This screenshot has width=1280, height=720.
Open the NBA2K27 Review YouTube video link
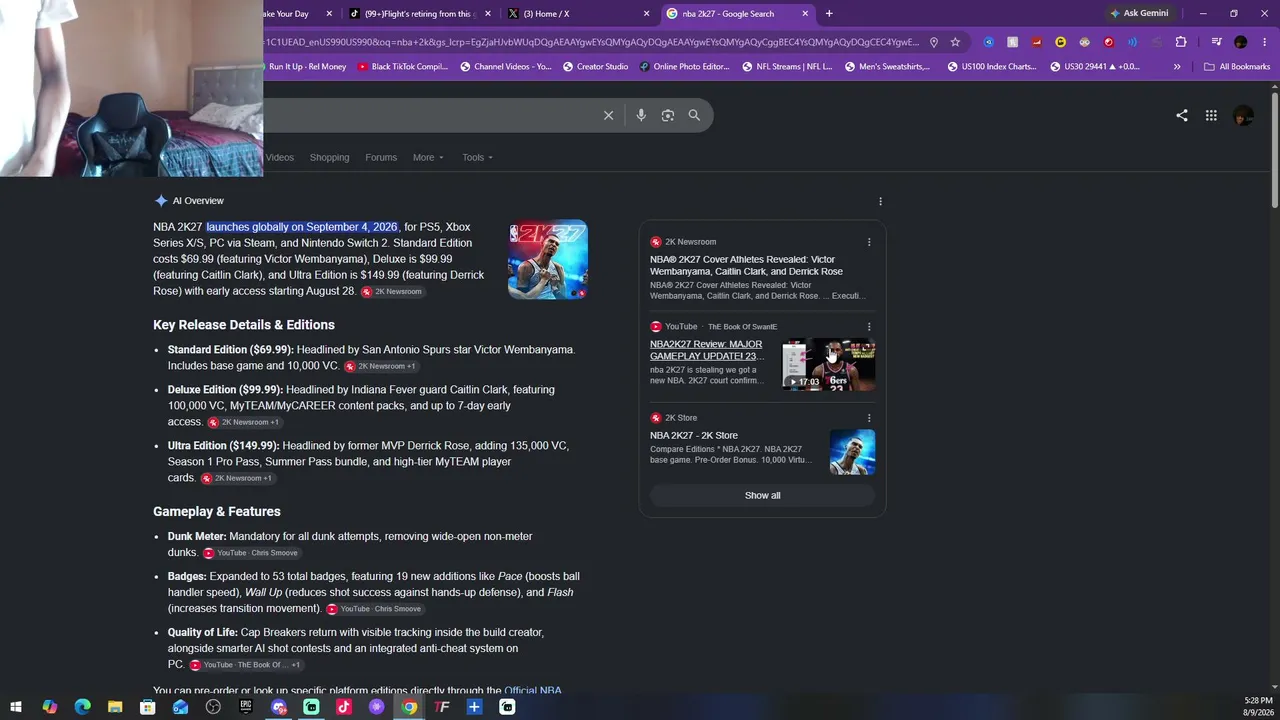(x=706, y=350)
